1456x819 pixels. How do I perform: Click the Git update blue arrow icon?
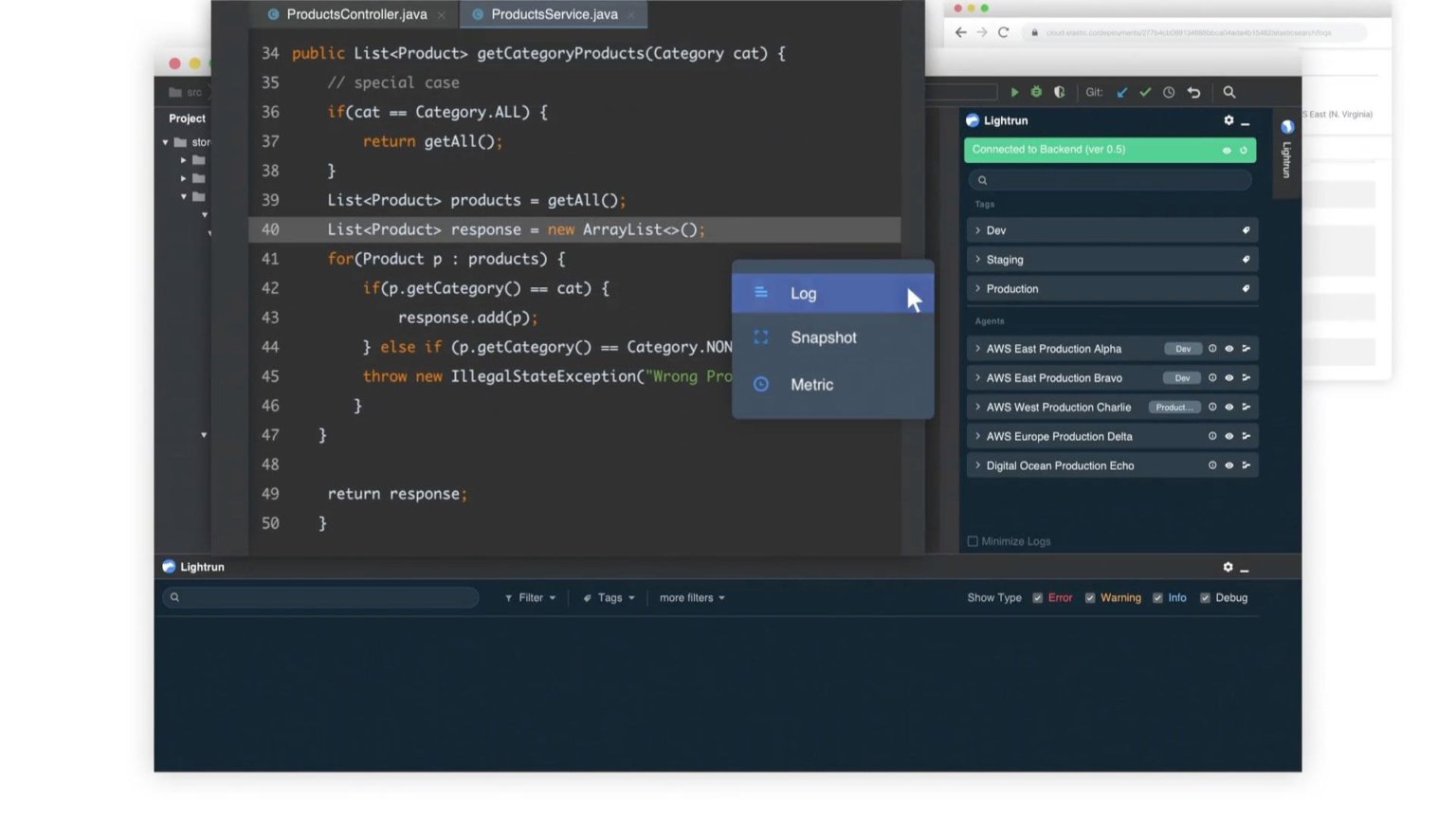pos(1122,92)
